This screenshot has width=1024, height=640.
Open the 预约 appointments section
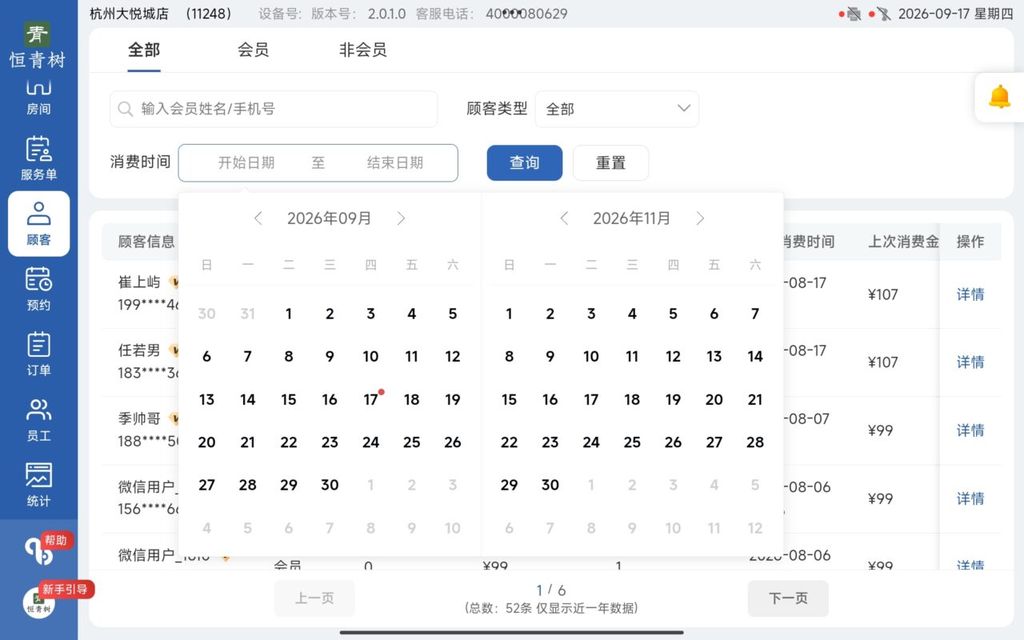(39, 289)
